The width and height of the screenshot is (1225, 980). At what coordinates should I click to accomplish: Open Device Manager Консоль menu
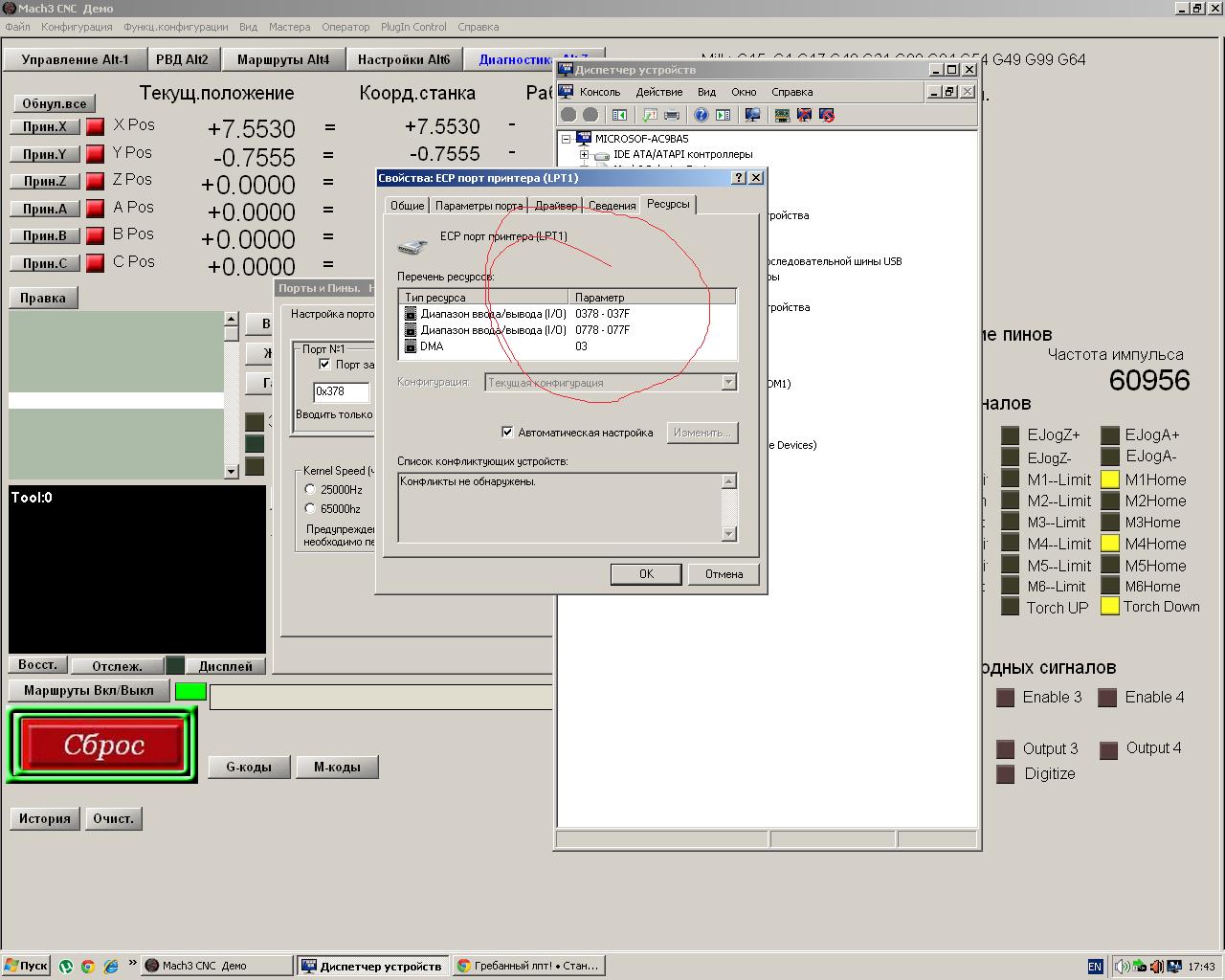point(600,92)
